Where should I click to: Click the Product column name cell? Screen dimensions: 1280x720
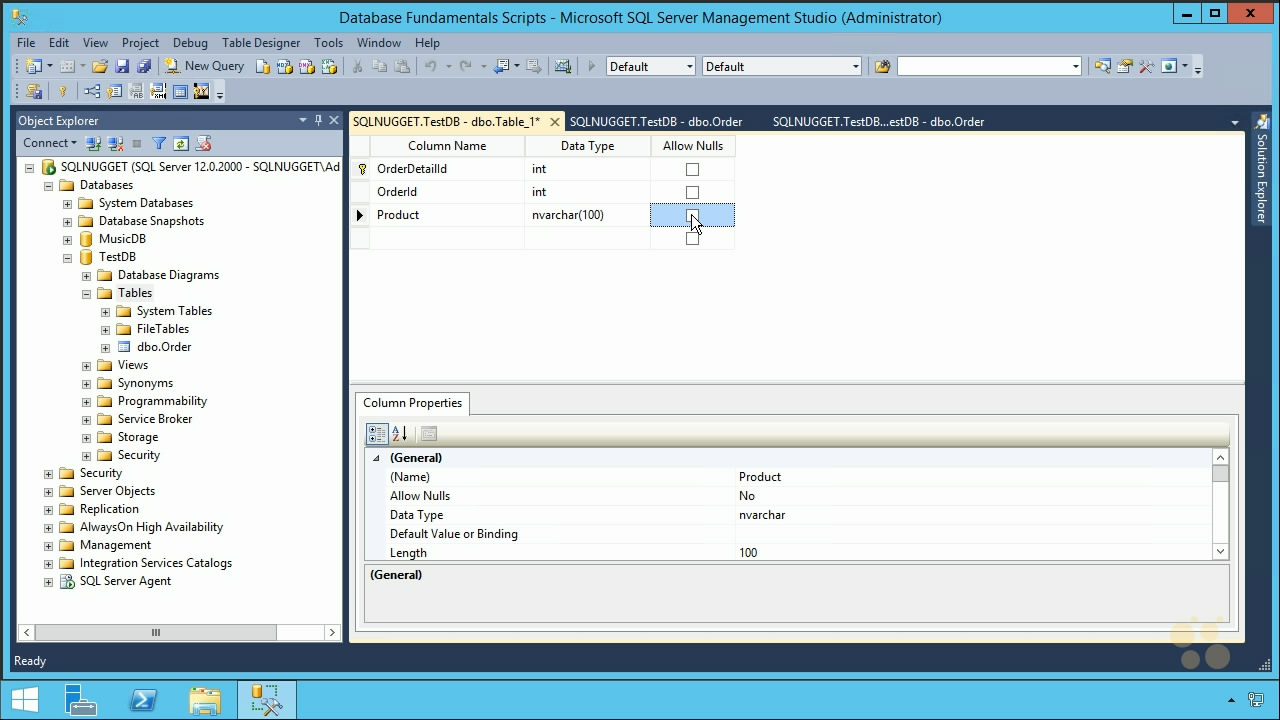click(x=447, y=215)
